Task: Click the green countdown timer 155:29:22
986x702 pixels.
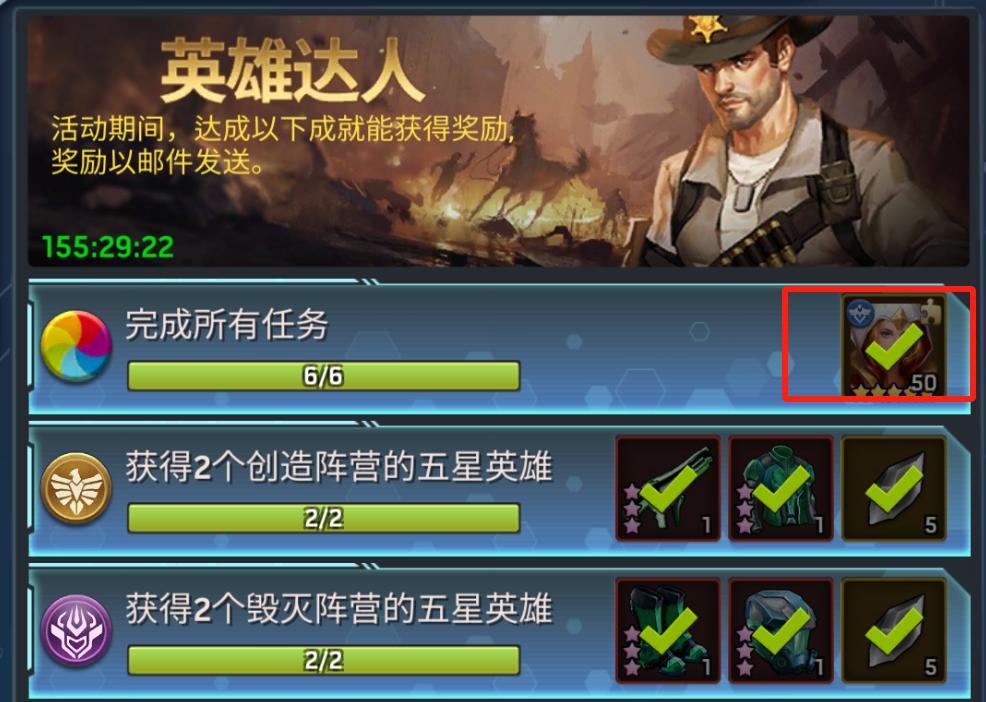Action: 108,247
